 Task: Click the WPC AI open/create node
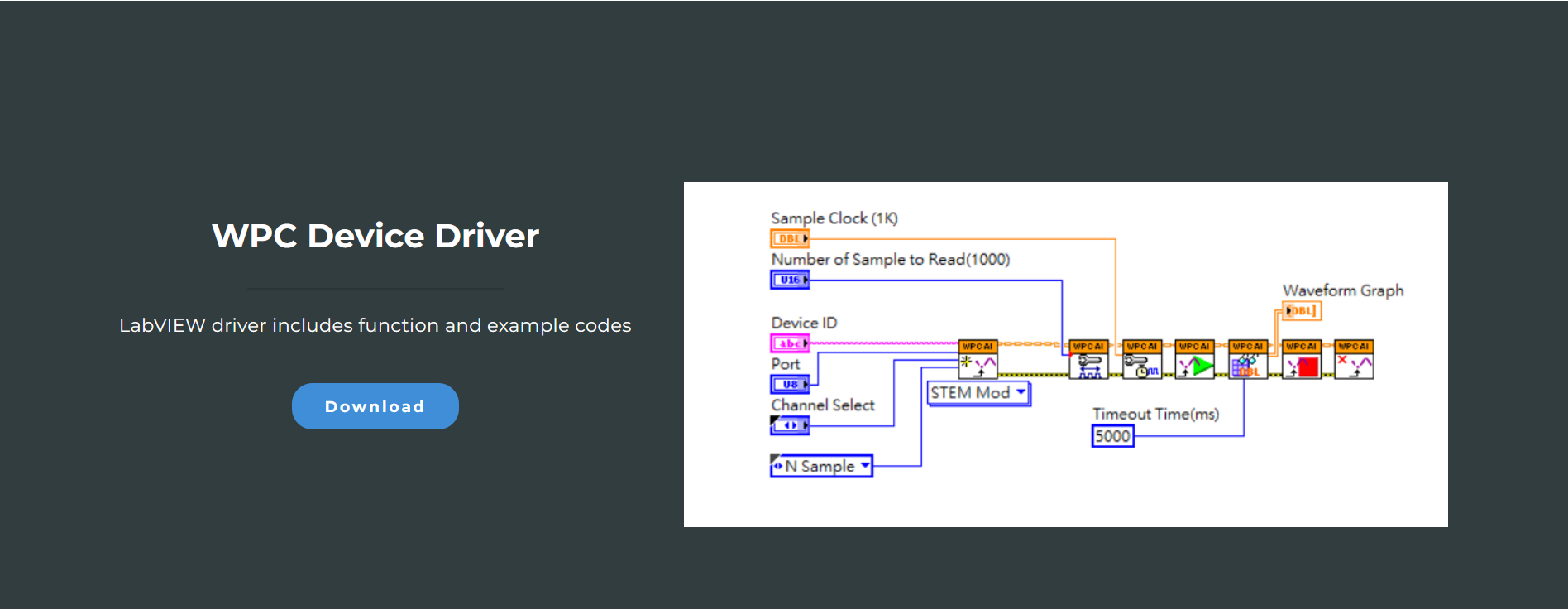pyautogui.click(x=978, y=360)
